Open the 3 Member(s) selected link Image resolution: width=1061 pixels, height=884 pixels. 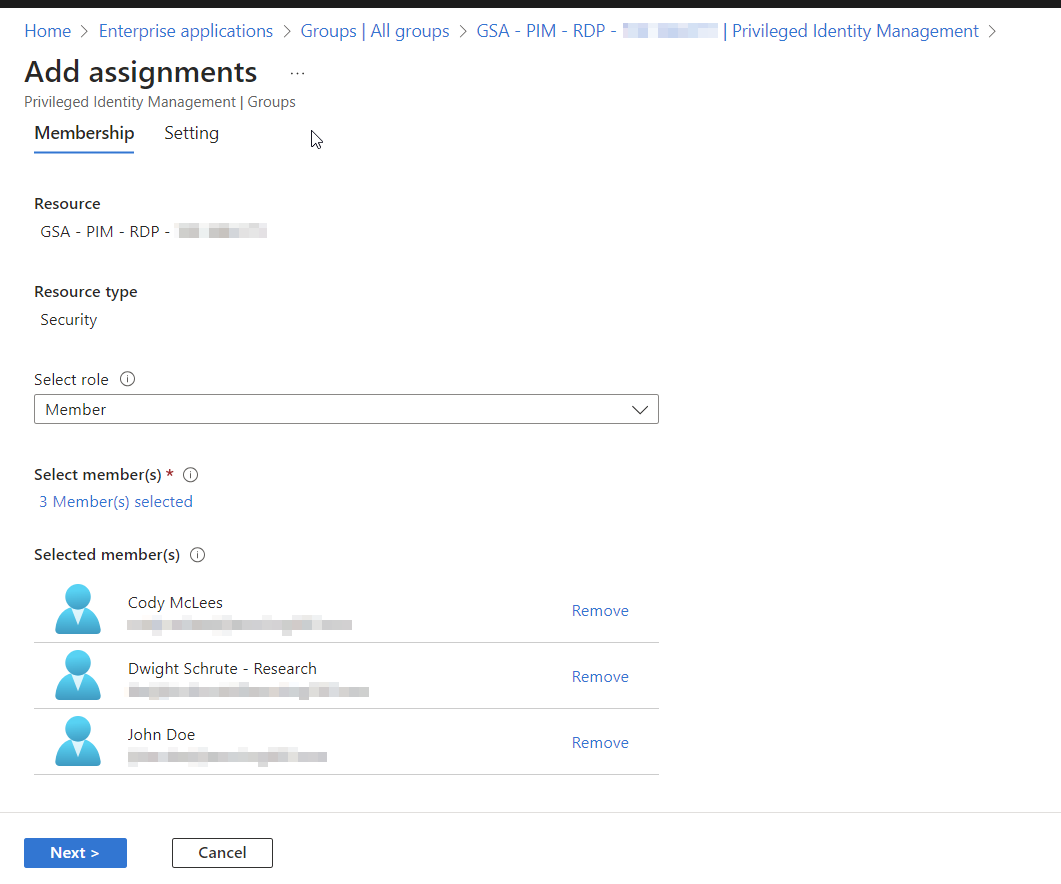(116, 502)
